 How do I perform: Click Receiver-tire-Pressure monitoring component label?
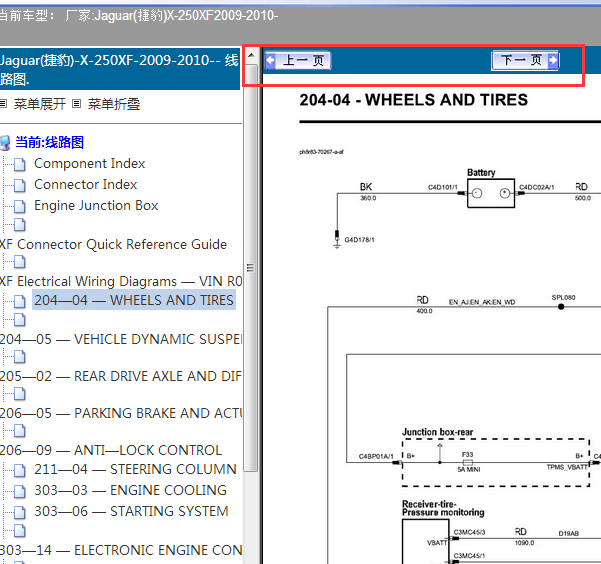coord(443,508)
